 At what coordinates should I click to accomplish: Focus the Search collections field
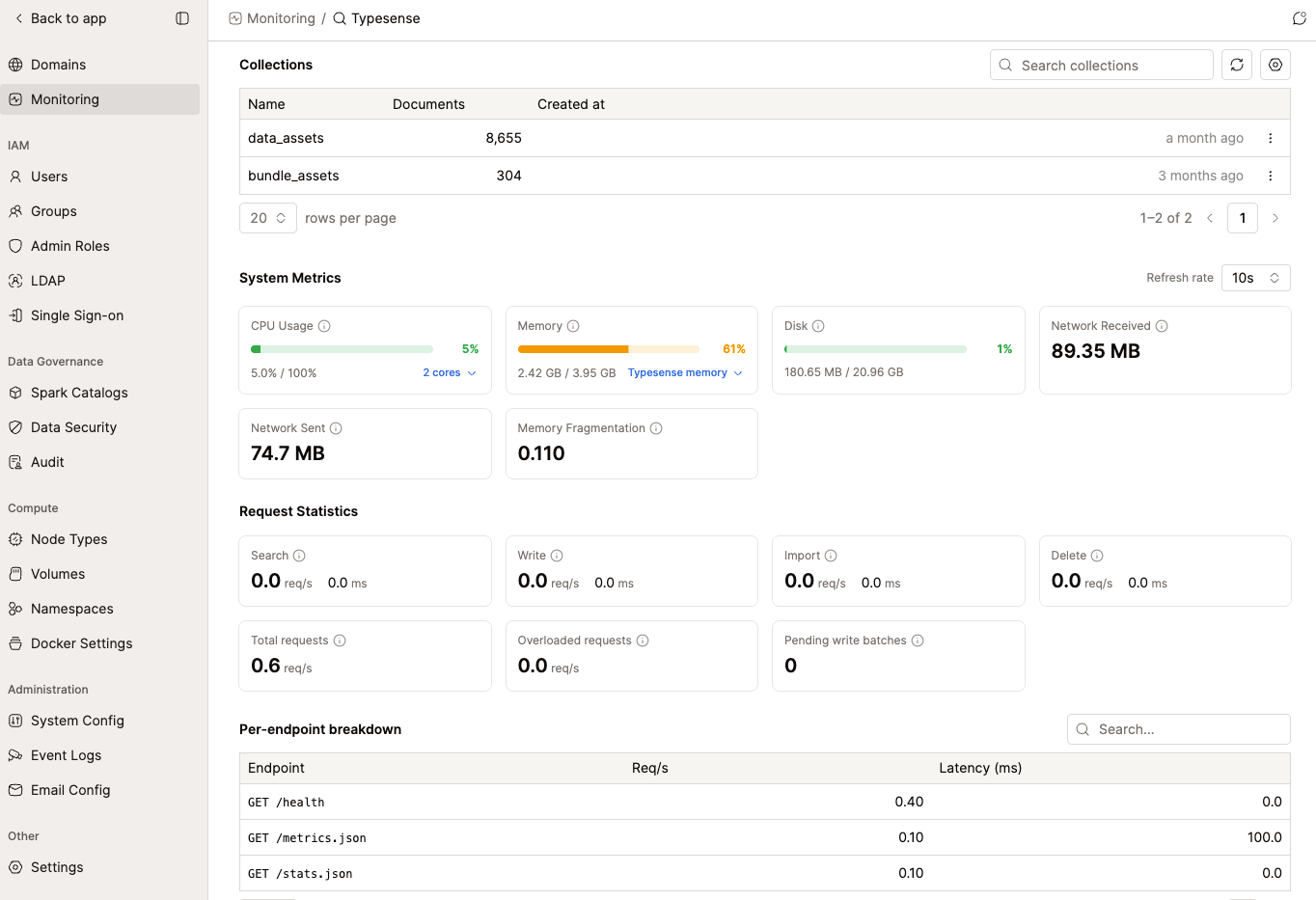[1102, 65]
